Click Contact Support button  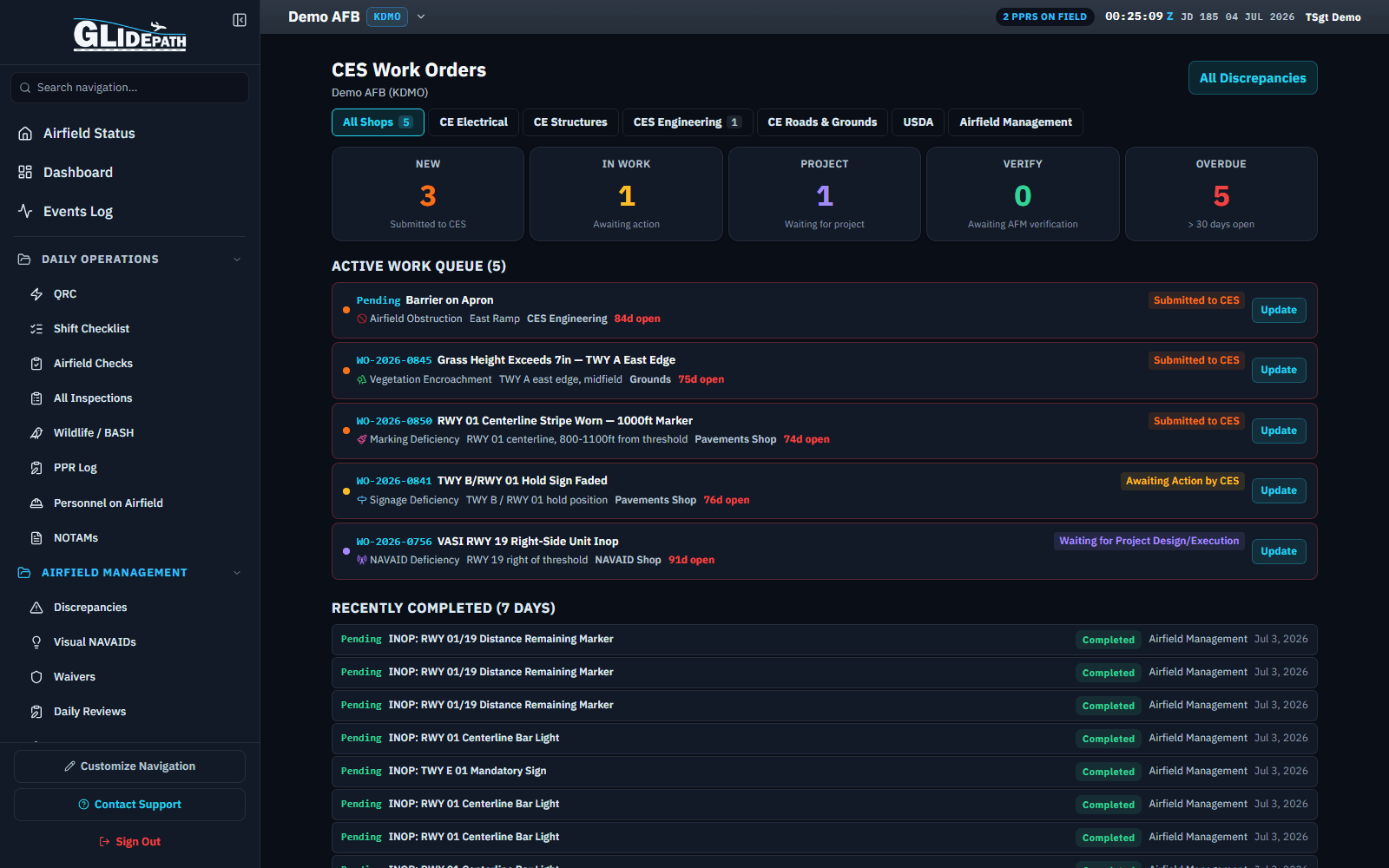[129, 805]
